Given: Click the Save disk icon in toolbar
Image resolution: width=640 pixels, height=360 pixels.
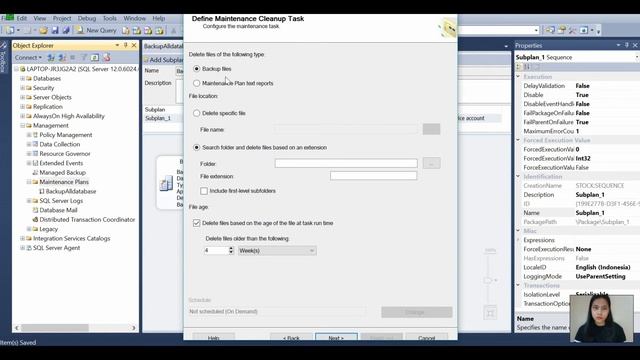Looking at the screenshot, I should 55,30.
